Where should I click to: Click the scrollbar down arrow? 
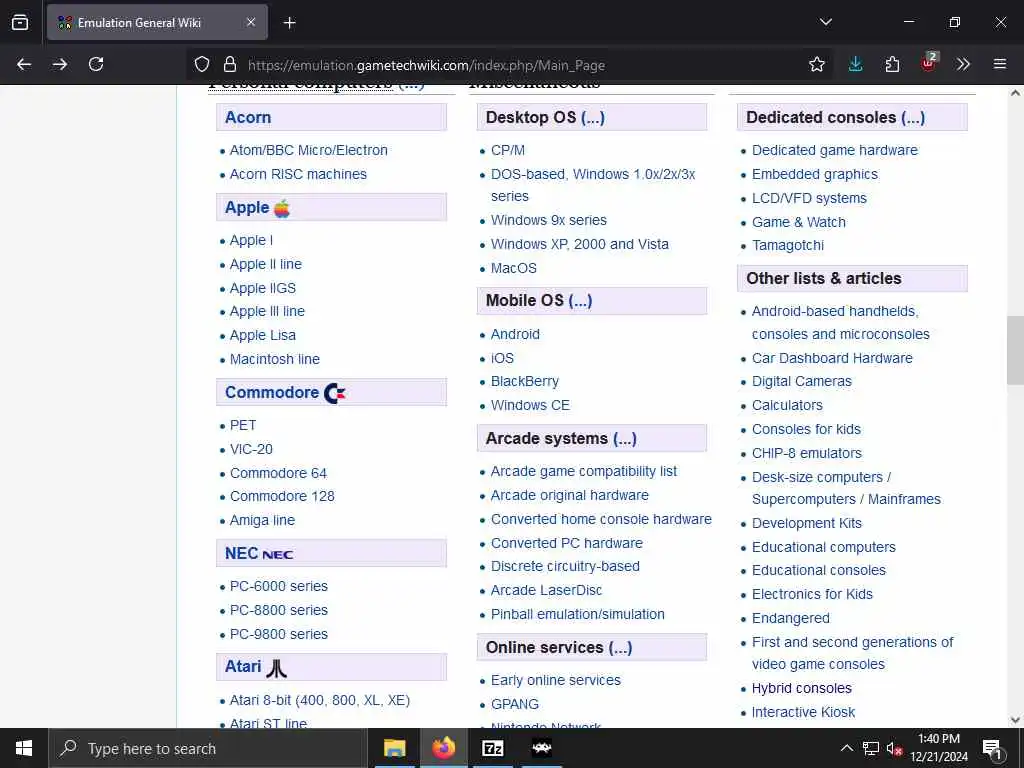[1015, 720]
